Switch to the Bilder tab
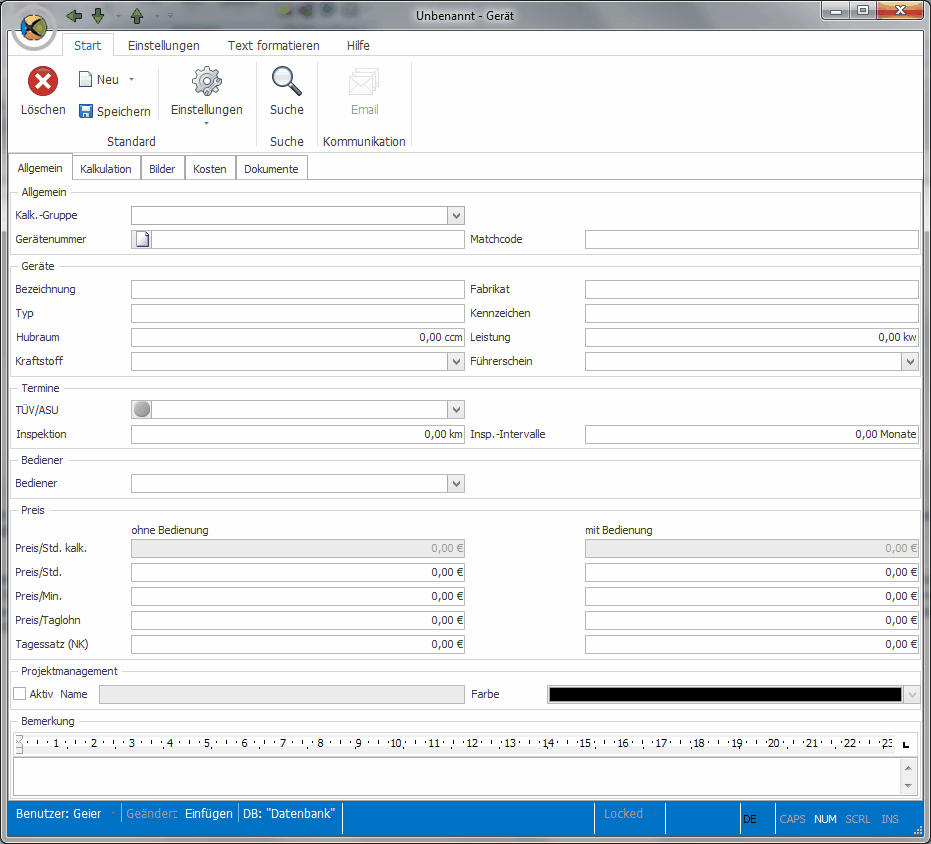 [x=162, y=169]
